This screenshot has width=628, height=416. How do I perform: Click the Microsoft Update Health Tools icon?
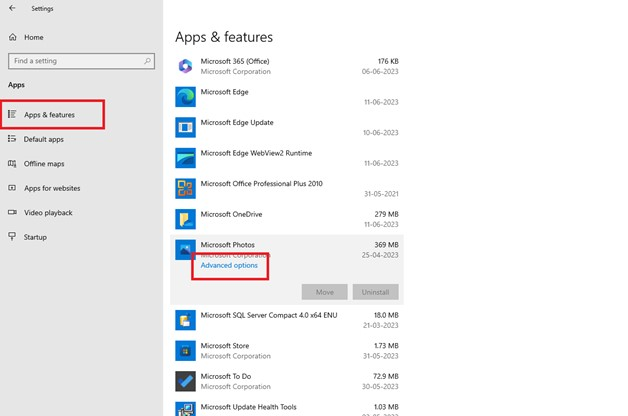pyautogui.click(x=185, y=409)
